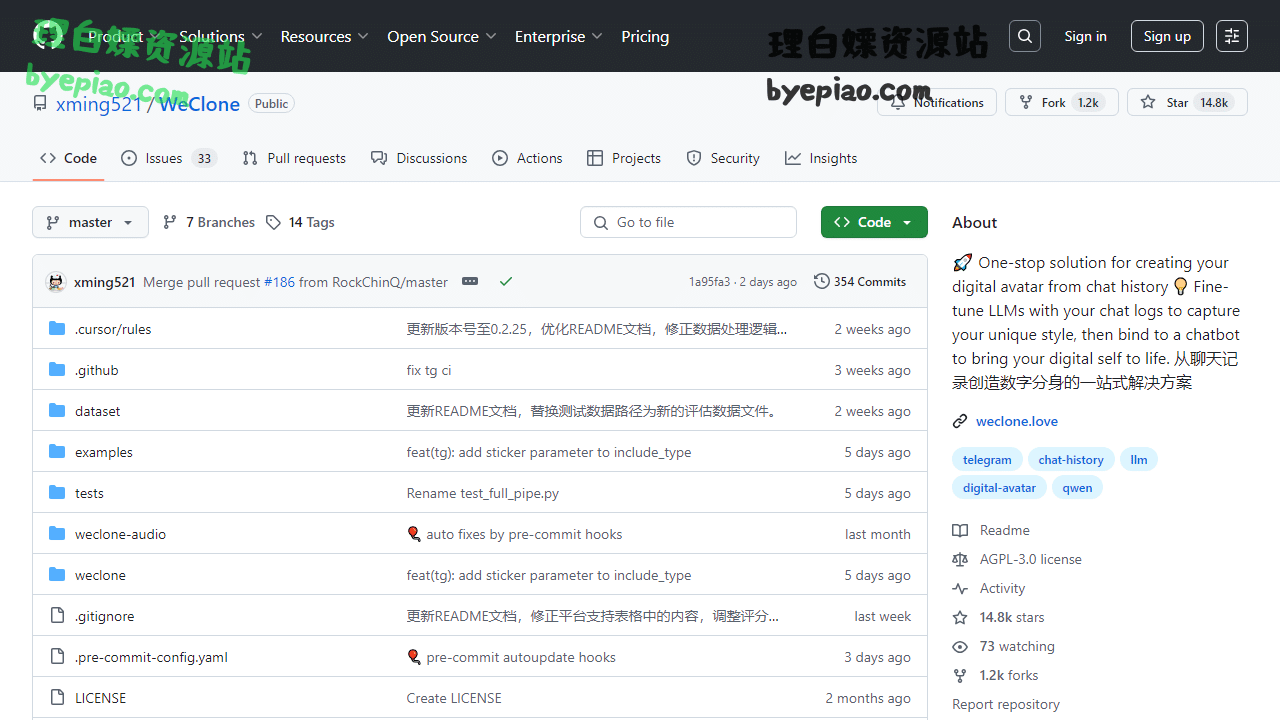This screenshot has width=1280, height=720.
Task: Click folder icon of dataset row
Action: pos(57,410)
